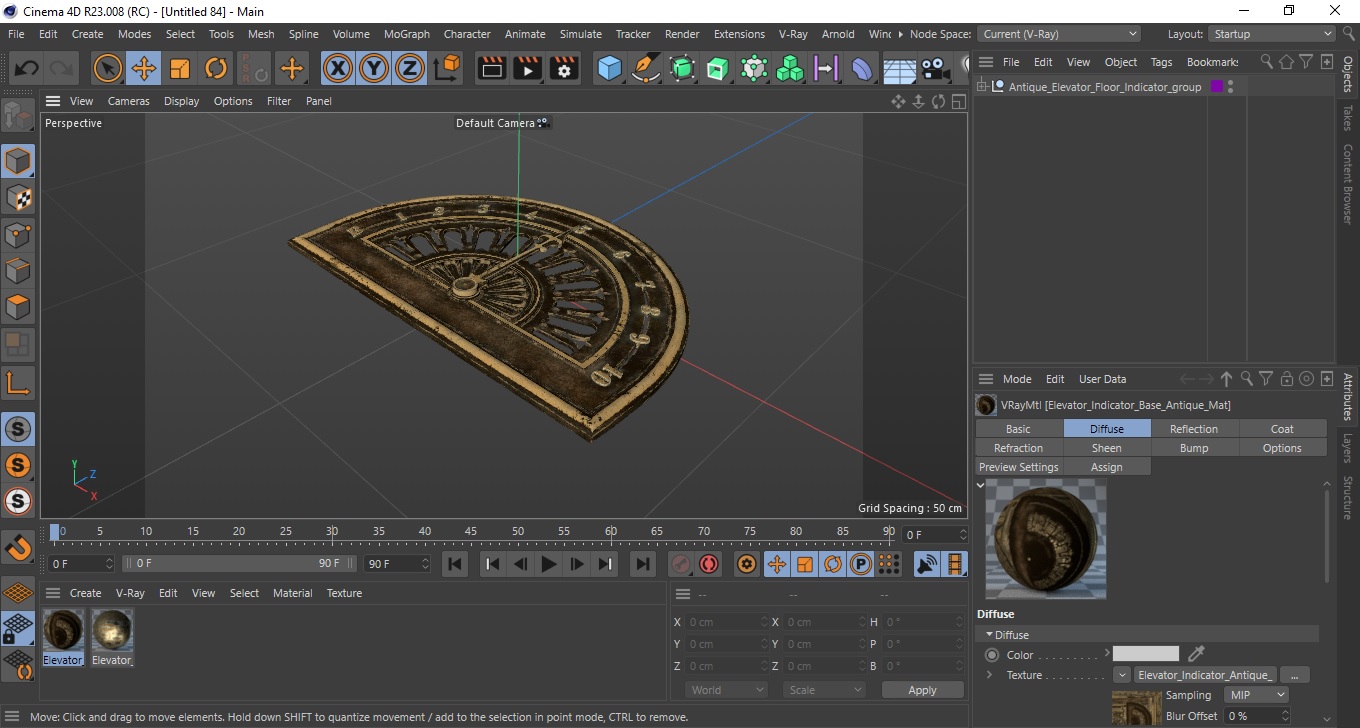Open the MoGraph menu
Image resolution: width=1360 pixels, height=728 pixels.
coord(406,34)
